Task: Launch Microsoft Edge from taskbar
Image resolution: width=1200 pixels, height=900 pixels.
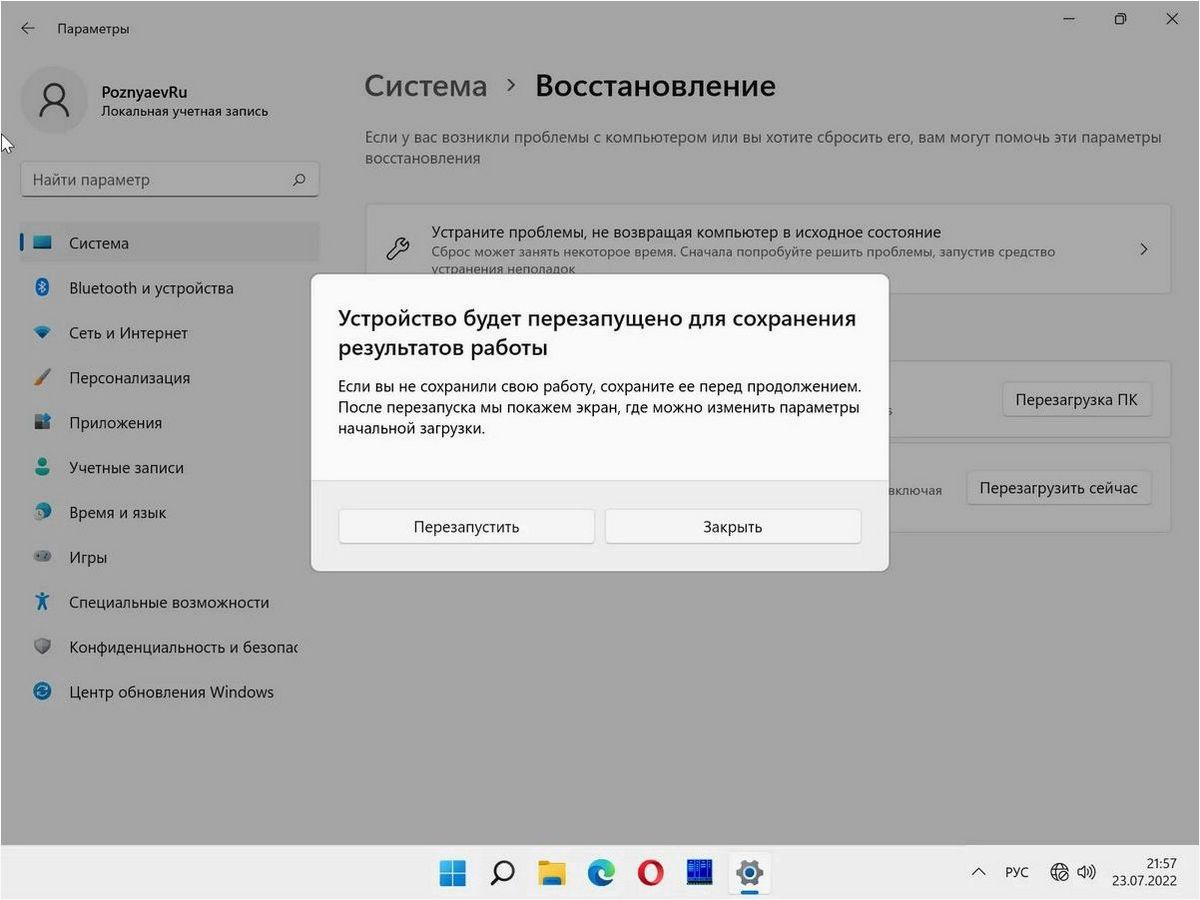Action: click(x=601, y=873)
